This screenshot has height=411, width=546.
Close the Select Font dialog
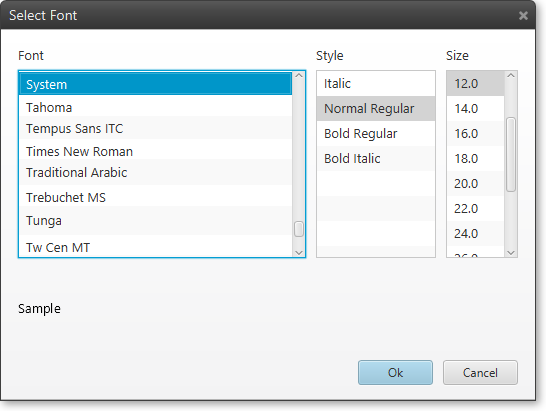coord(523,15)
